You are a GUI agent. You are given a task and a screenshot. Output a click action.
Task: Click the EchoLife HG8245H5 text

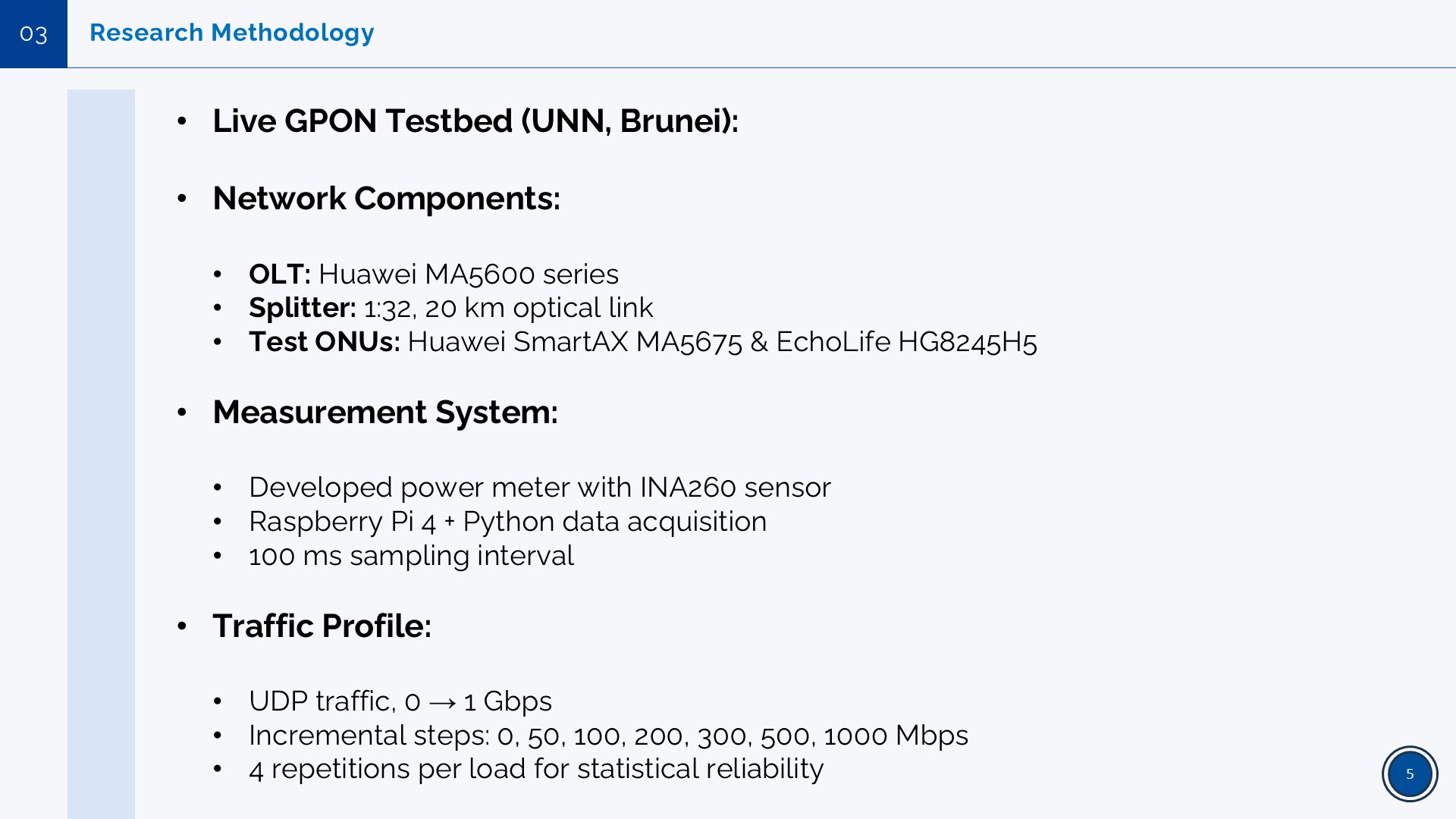pos(906,342)
